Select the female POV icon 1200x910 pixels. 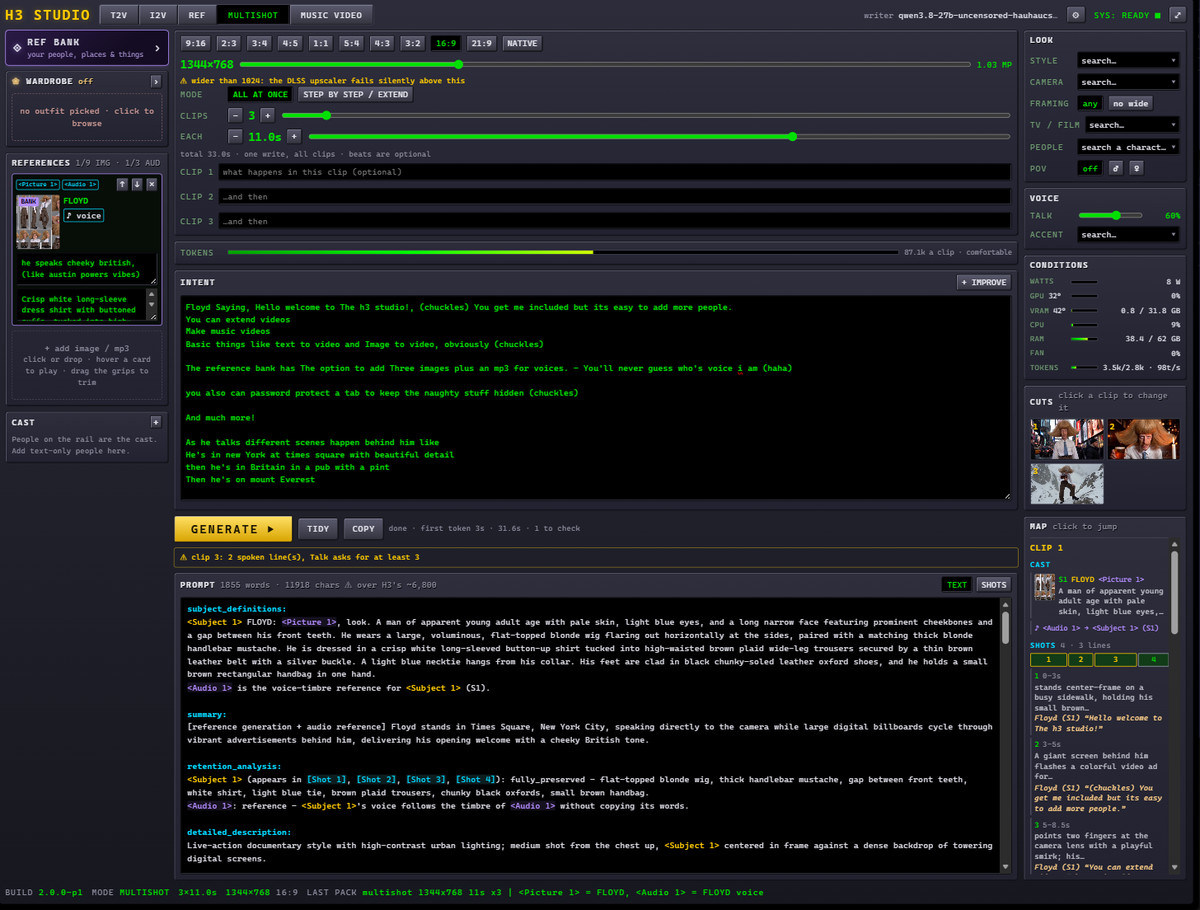[x=1136, y=168]
